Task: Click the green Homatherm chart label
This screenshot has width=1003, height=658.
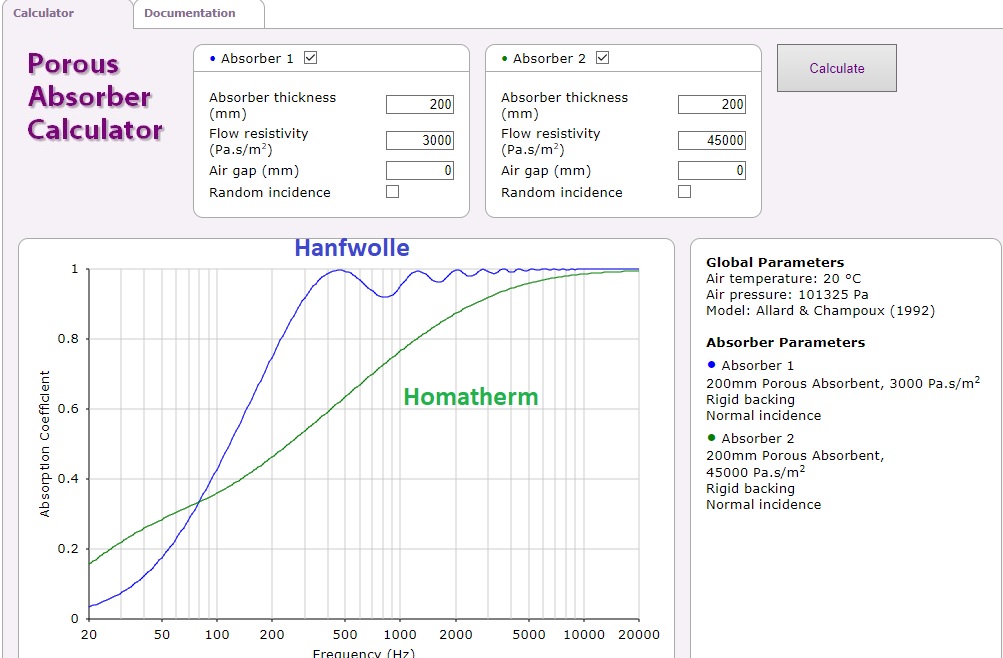Action: point(471,397)
